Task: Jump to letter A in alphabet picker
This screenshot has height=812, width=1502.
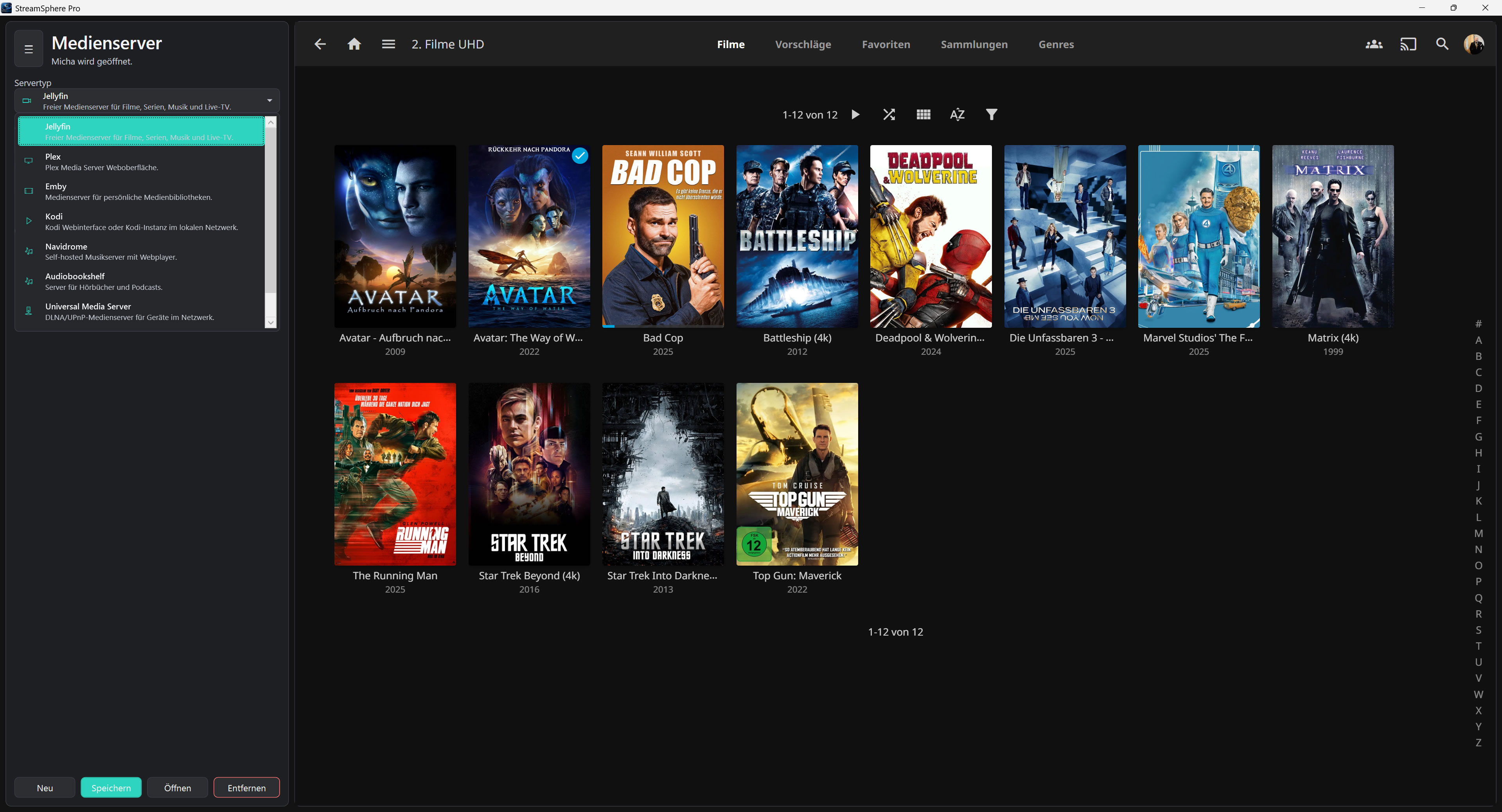Action: [1478, 340]
